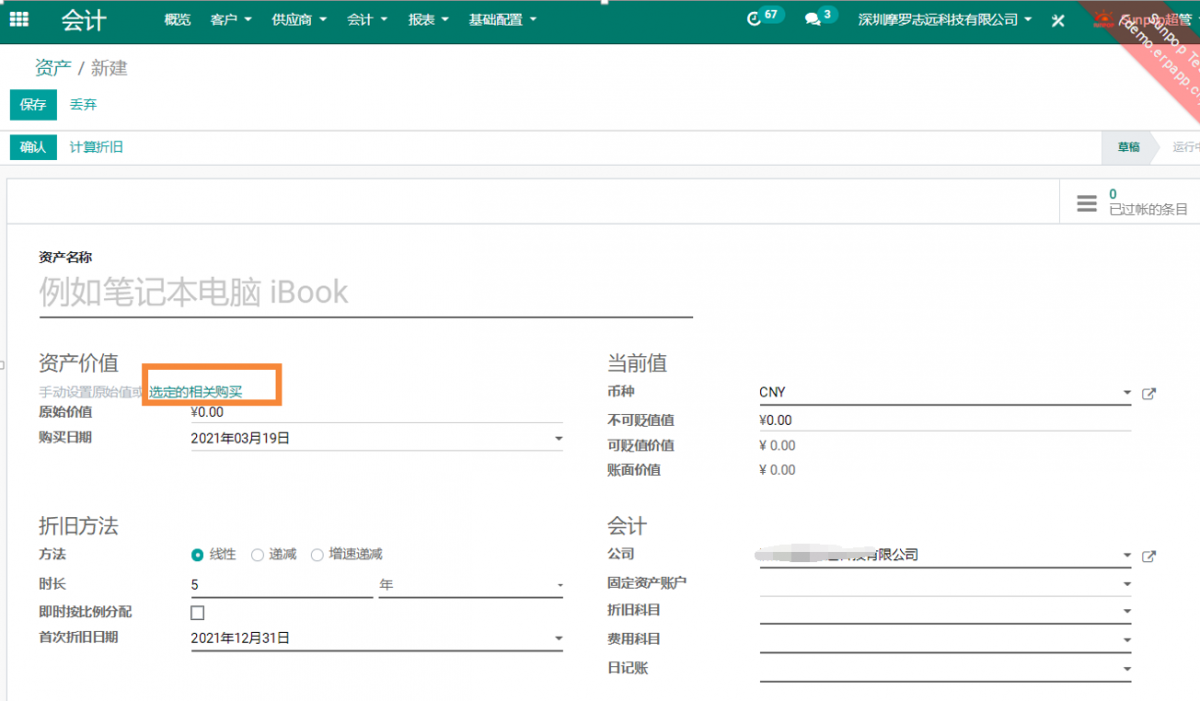Click the 草稿 status stage
Viewport: 1200px width, 701px height.
[x=1128, y=147]
